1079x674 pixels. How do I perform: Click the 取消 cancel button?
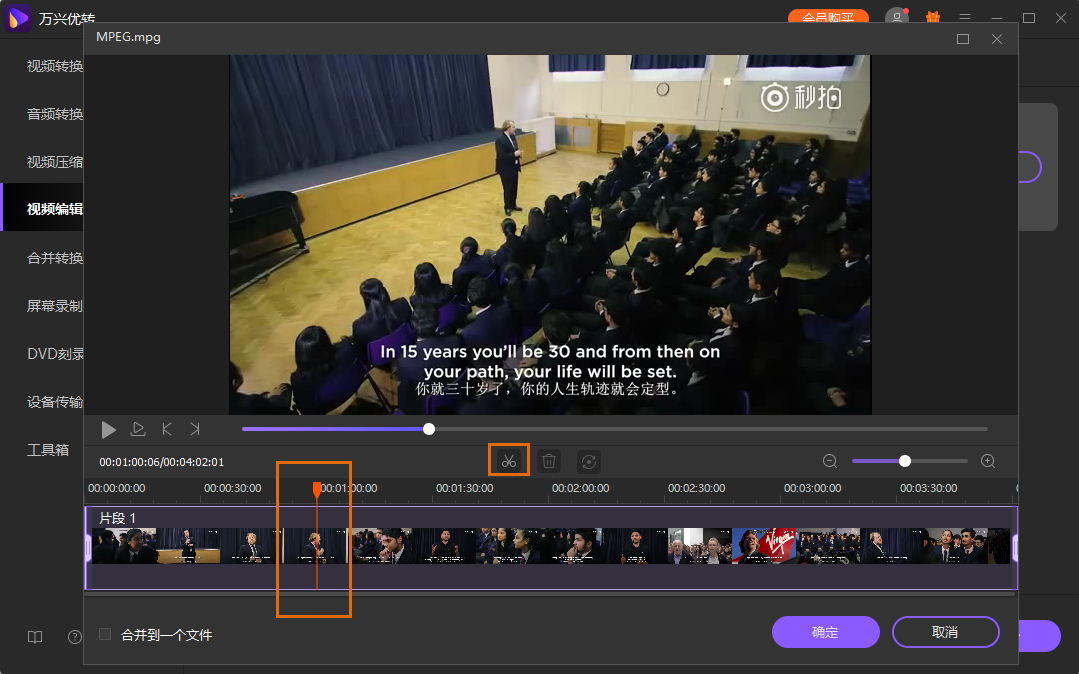tap(945, 632)
